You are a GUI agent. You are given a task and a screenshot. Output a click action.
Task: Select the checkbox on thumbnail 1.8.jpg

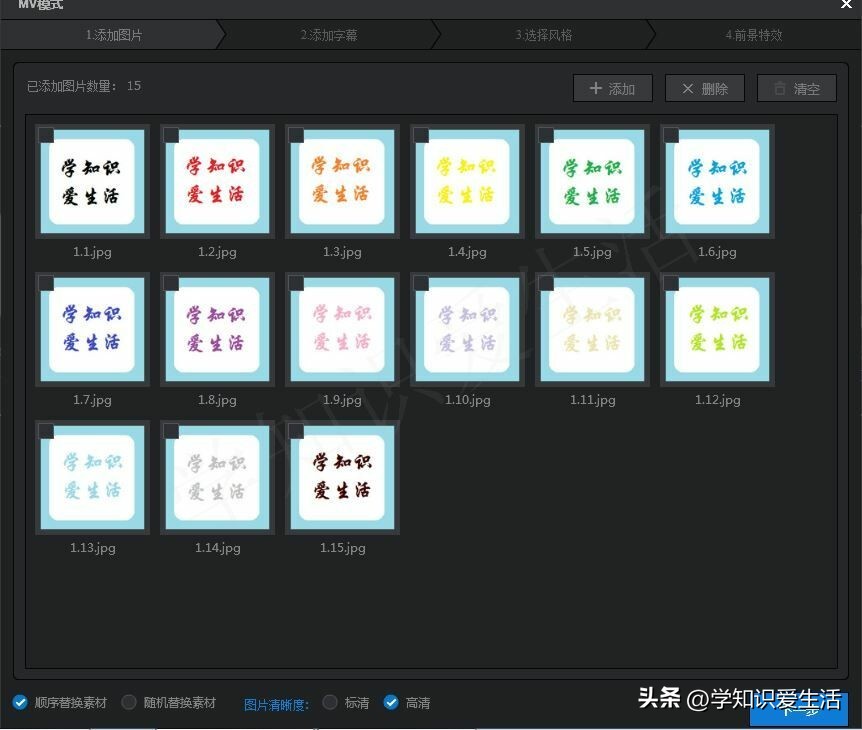point(171,283)
